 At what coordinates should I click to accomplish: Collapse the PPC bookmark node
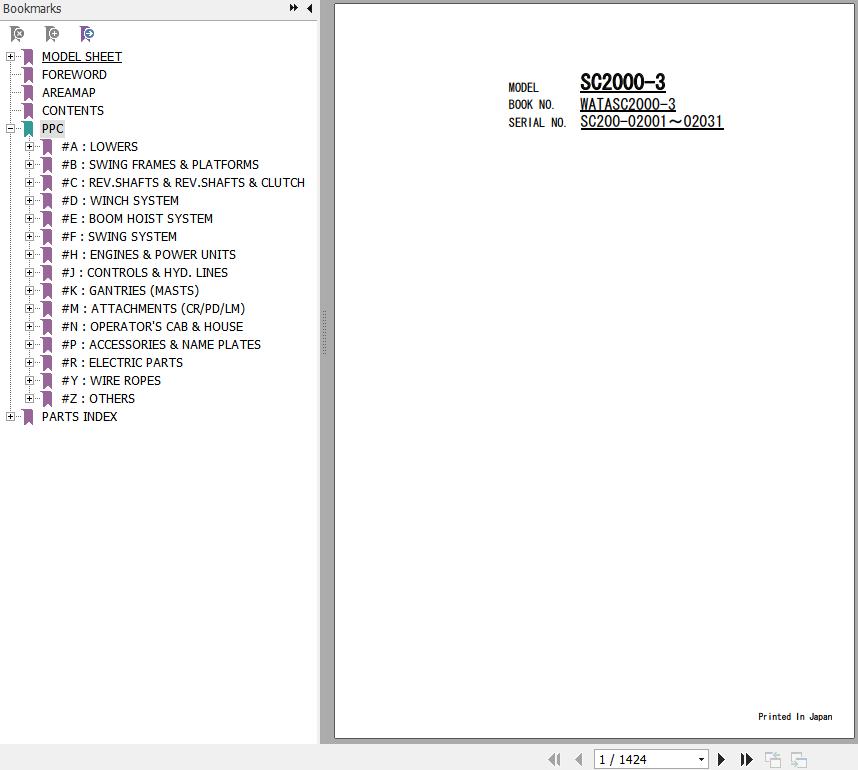pyautogui.click(x=10, y=129)
